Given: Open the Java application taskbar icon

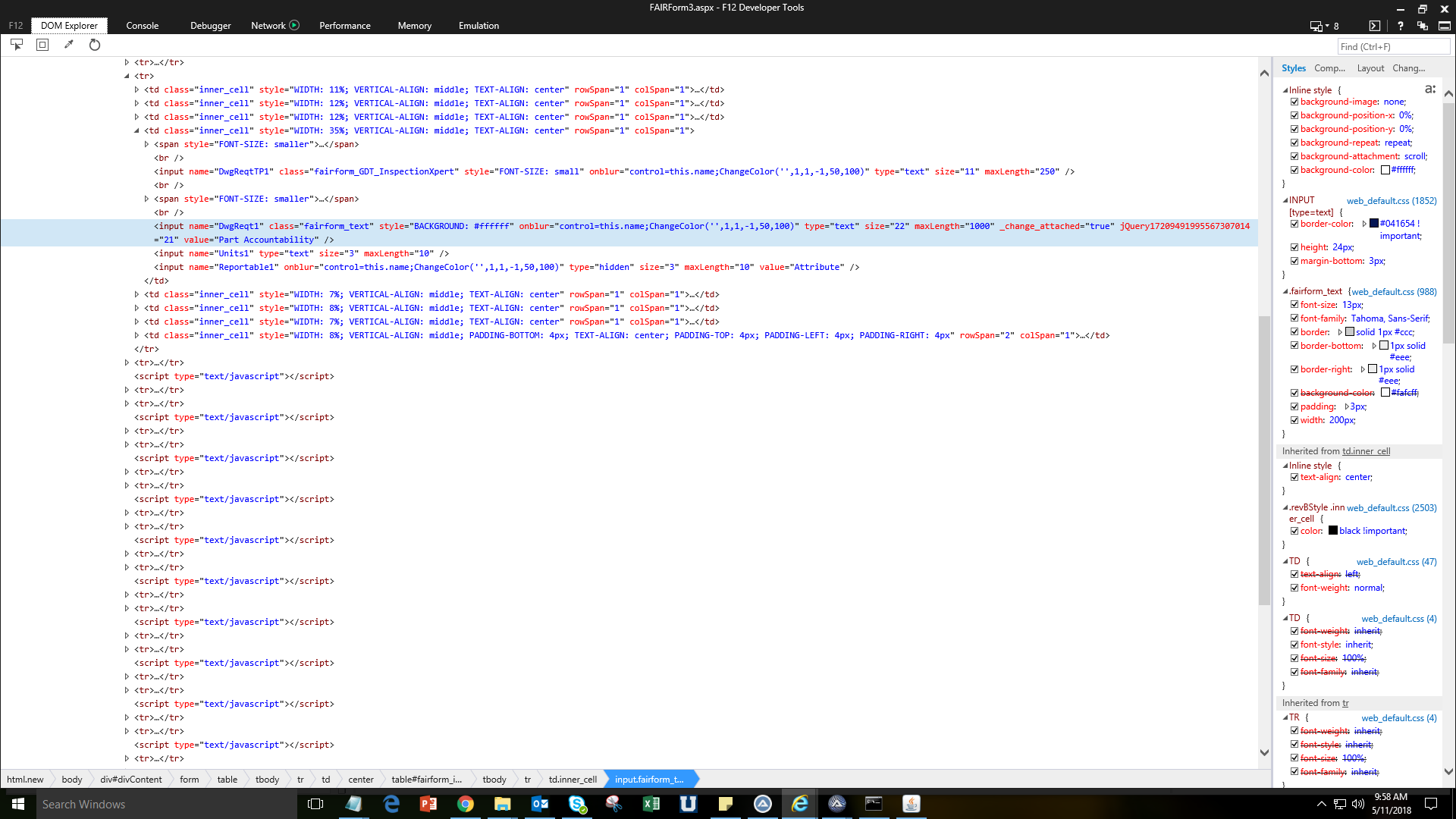Looking at the screenshot, I should tap(912, 804).
